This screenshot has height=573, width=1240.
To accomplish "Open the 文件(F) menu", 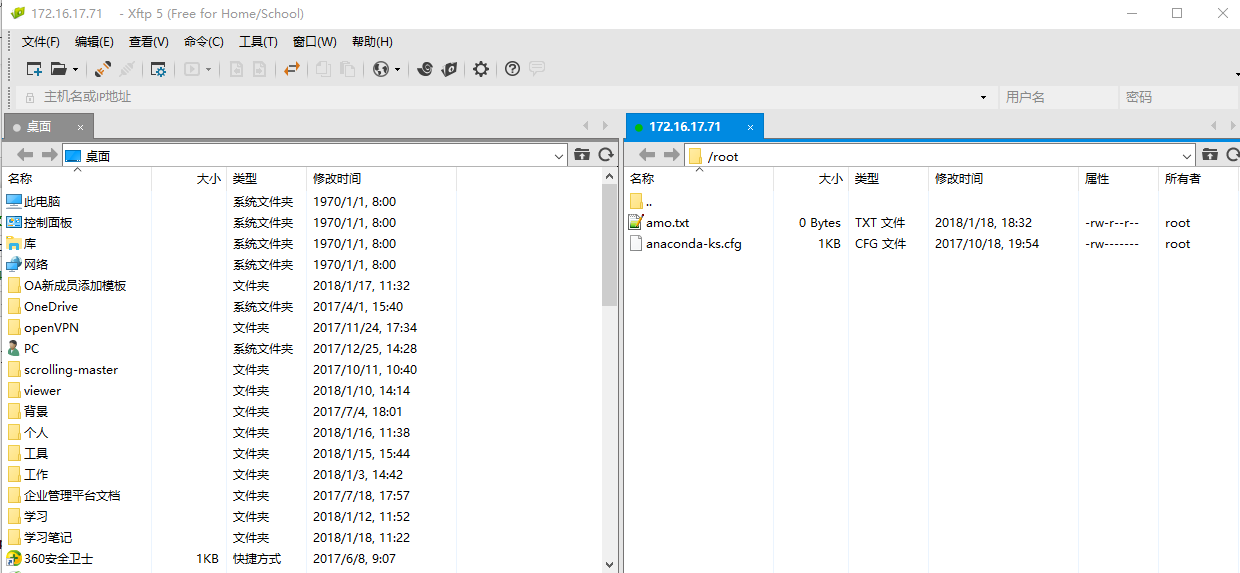I will pos(41,41).
